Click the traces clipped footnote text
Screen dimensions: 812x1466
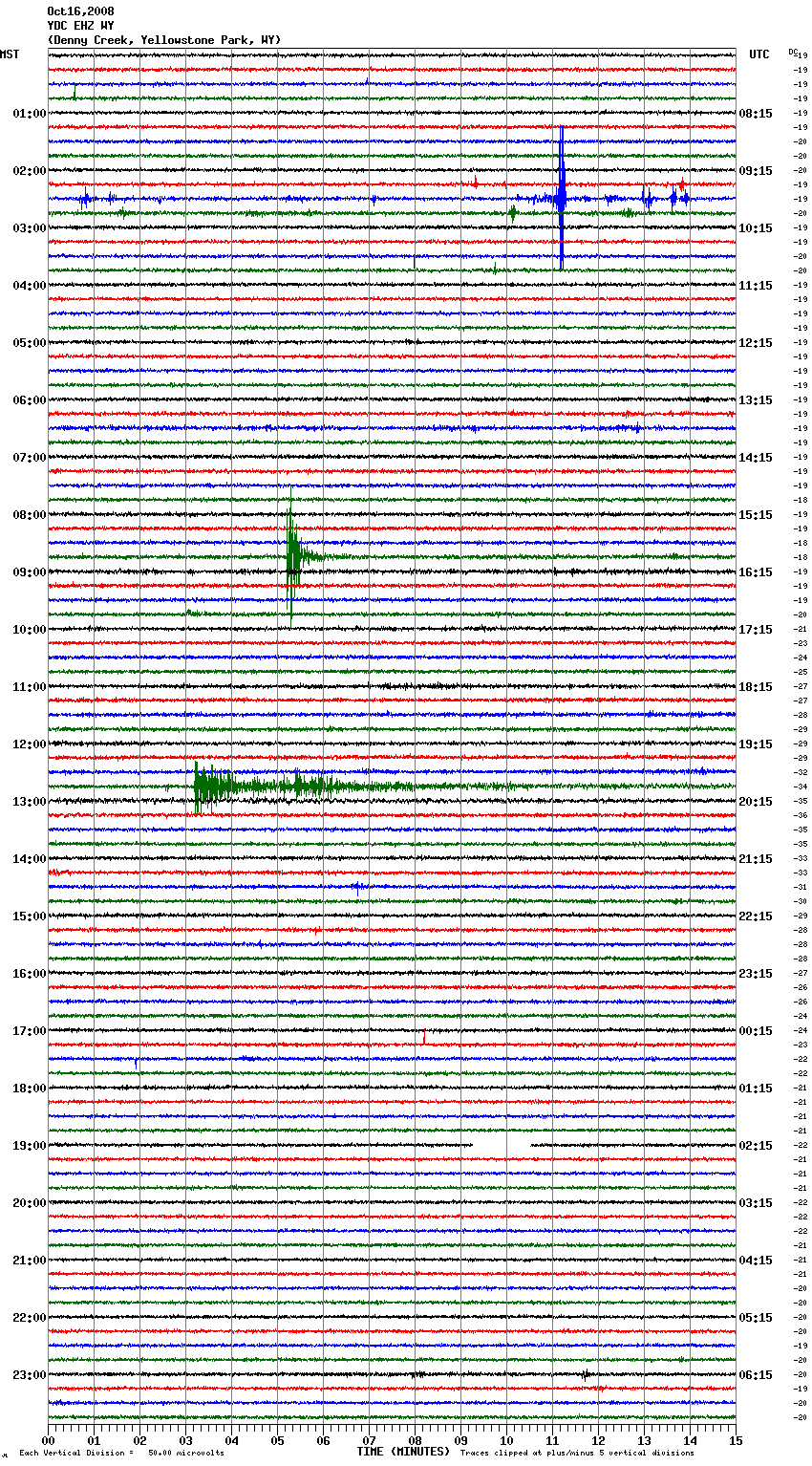point(577,1454)
